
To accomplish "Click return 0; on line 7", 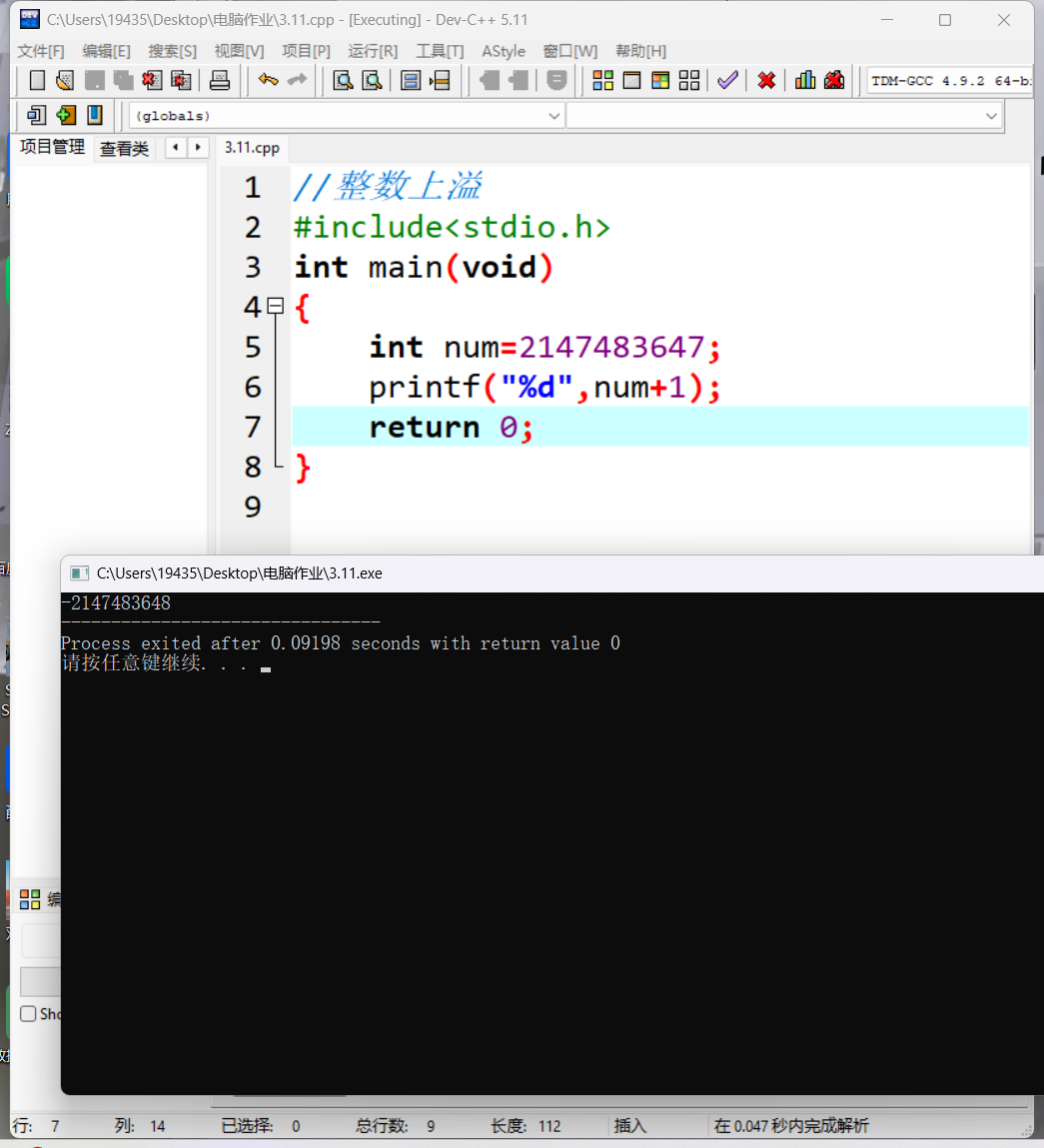I will pos(451,427).
